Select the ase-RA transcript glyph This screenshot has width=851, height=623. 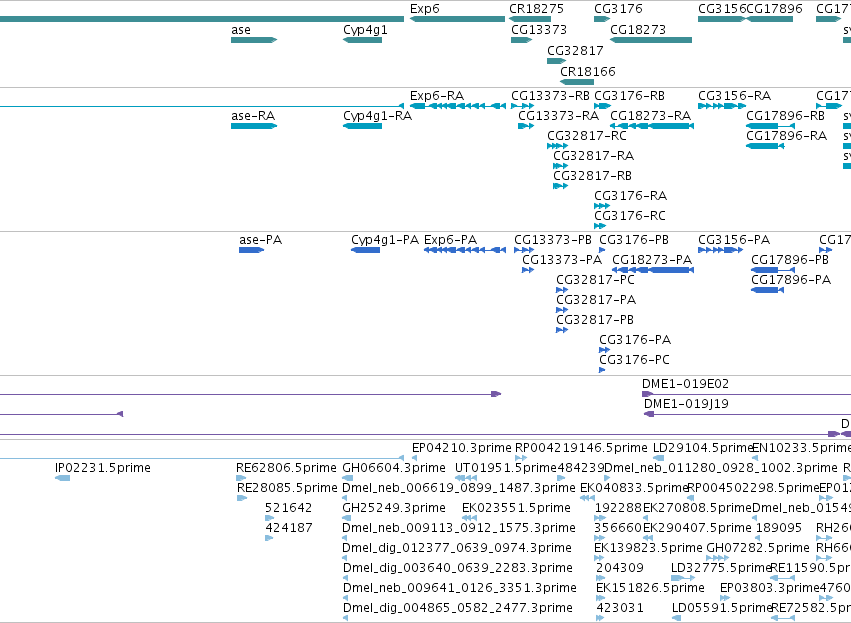(x=254, y=126)
